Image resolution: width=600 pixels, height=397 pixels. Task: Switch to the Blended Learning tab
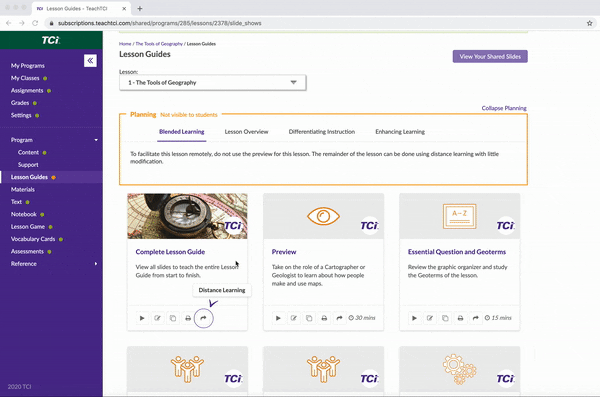(x=181, y=132)
